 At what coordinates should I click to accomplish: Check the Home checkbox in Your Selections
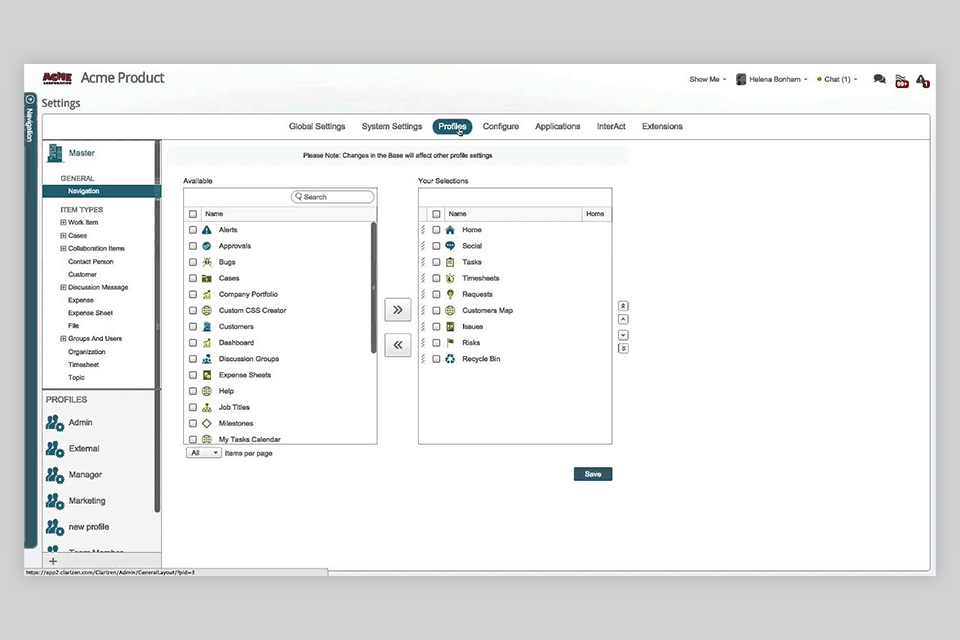point(436,230)
